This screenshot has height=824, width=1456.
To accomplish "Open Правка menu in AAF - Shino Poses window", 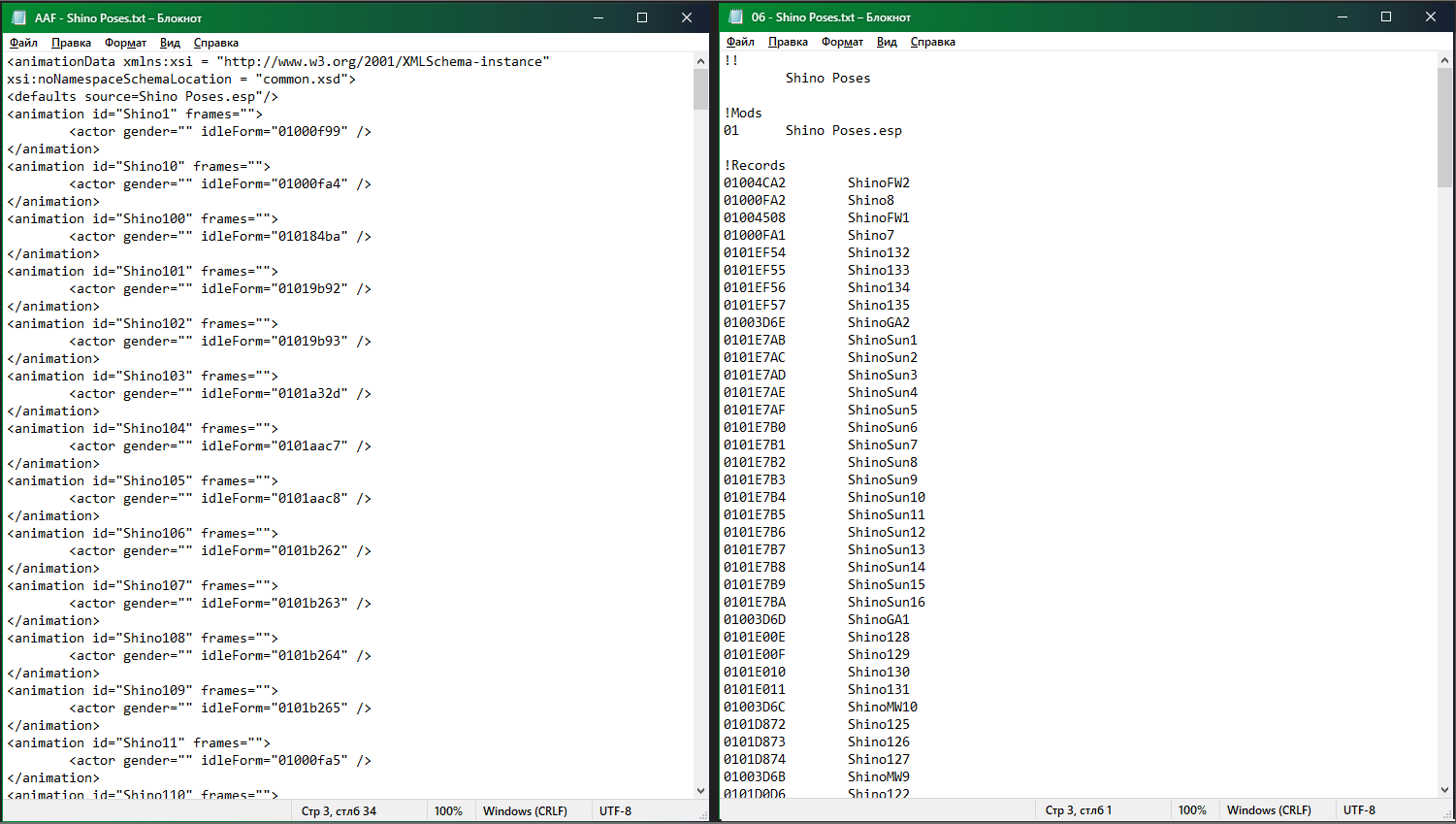I will [x=71, y=43].
